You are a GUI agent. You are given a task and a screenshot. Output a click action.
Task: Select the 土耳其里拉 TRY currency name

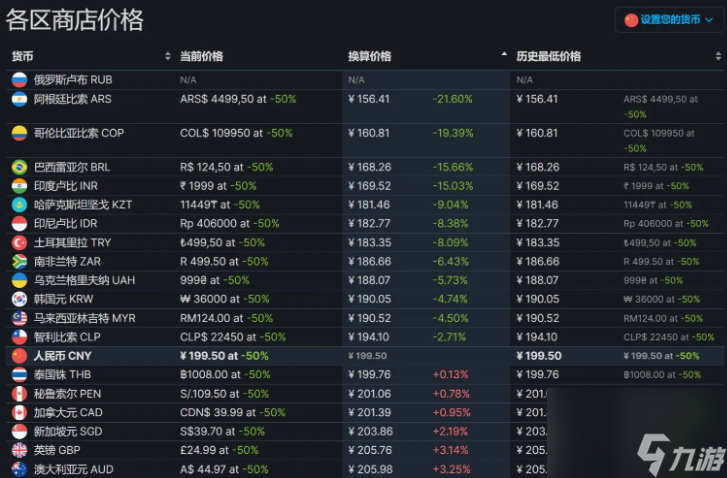pyautogui.click(x=72, y=242)
